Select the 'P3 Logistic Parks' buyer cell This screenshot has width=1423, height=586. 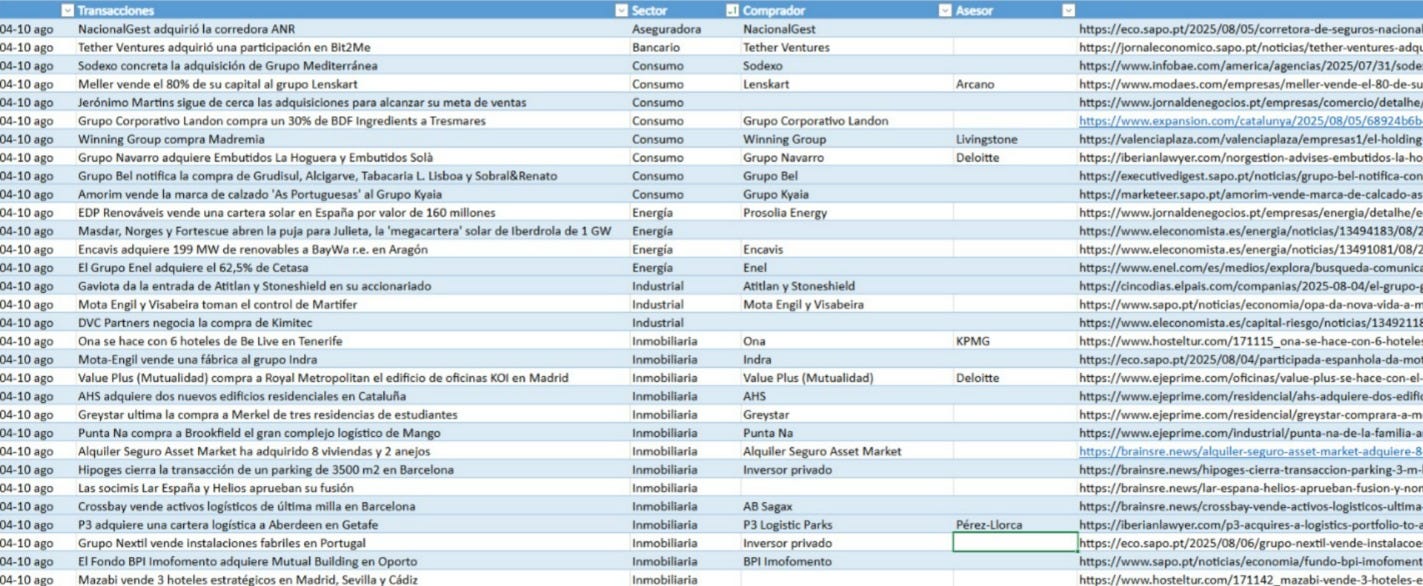click(x=846, y=524)
